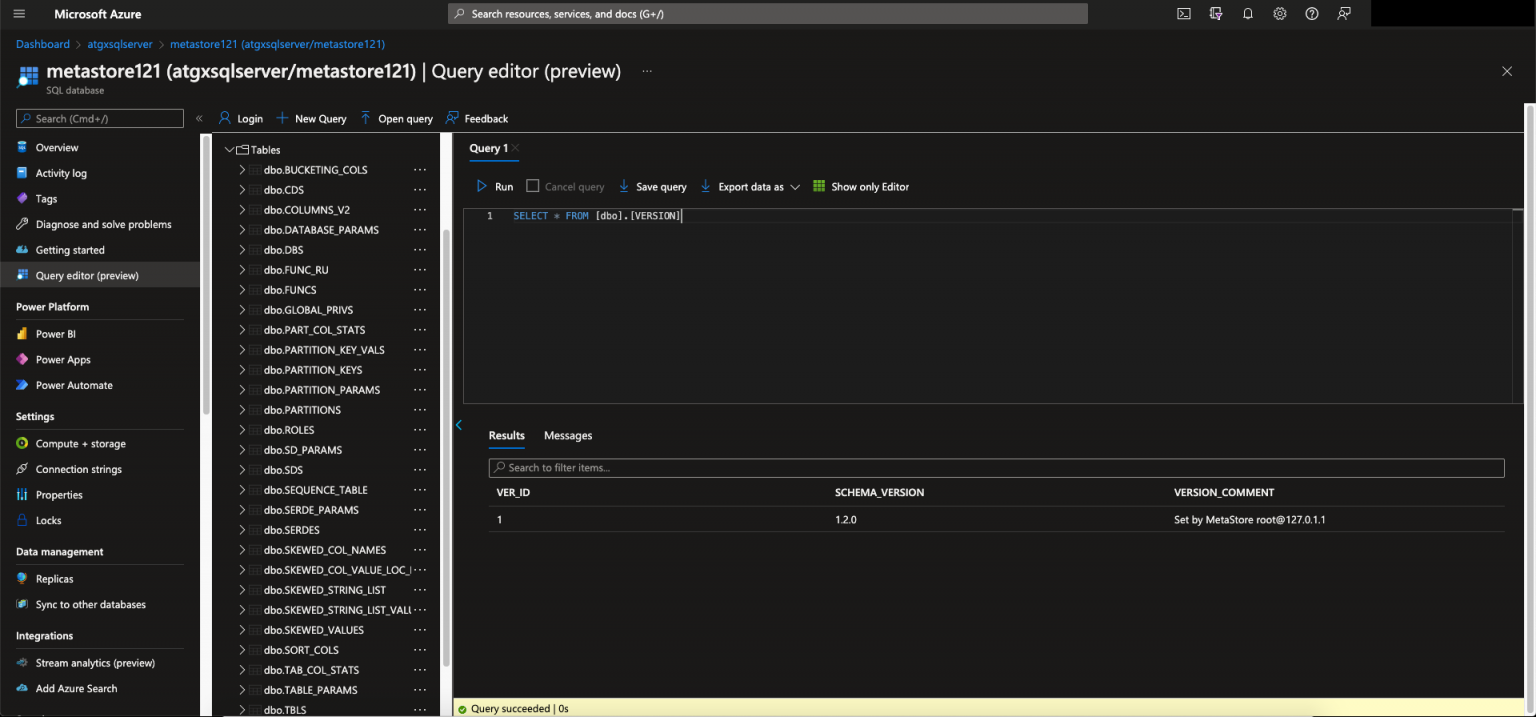This screenshot has height=717, width=1536.
Task: Check the dbo.BUCKETING_COLS checkbox
Action: 253,169
